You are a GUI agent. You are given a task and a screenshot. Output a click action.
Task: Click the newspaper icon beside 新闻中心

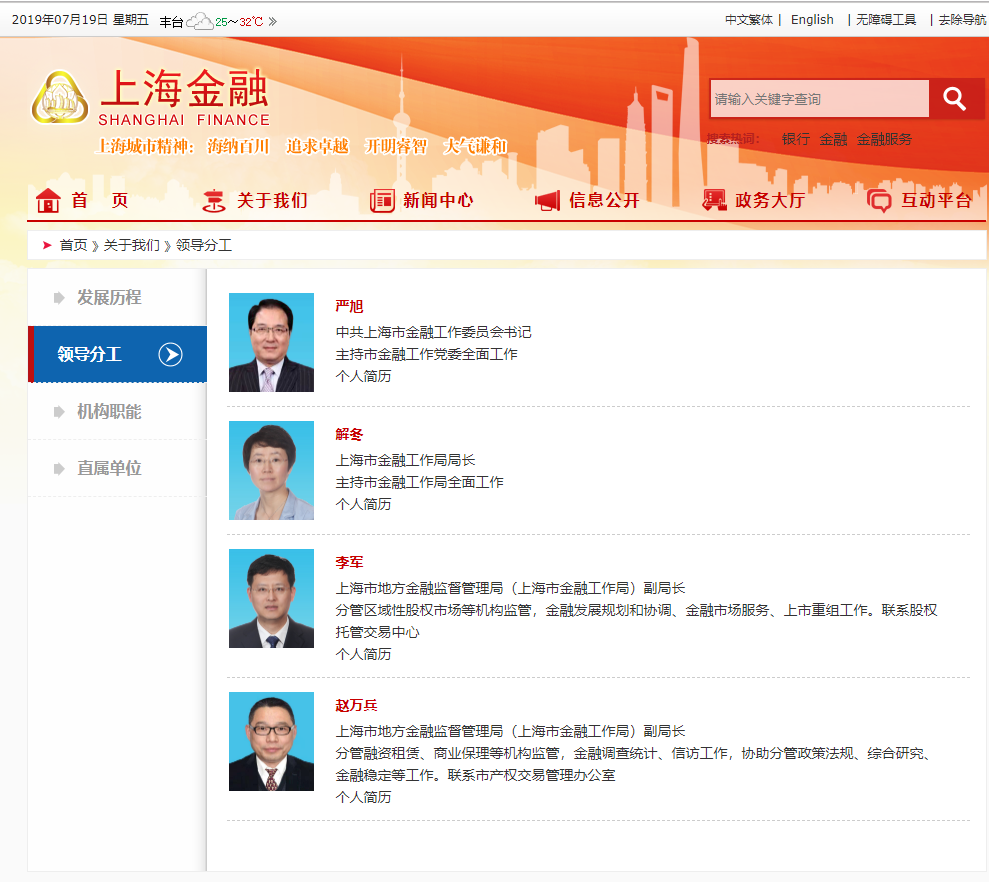point(381,200)
